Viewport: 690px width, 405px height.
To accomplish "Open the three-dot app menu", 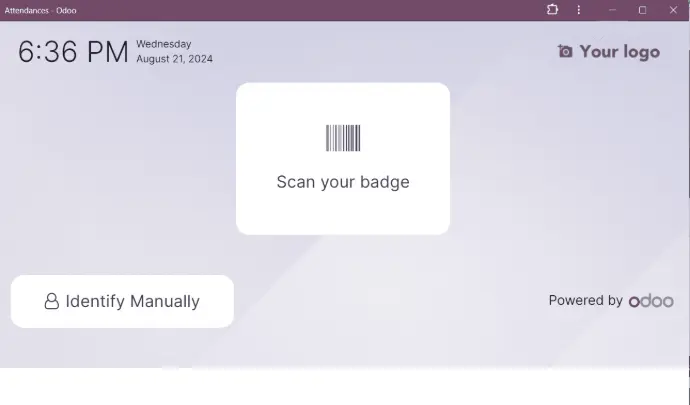I will tap(579, 10).
